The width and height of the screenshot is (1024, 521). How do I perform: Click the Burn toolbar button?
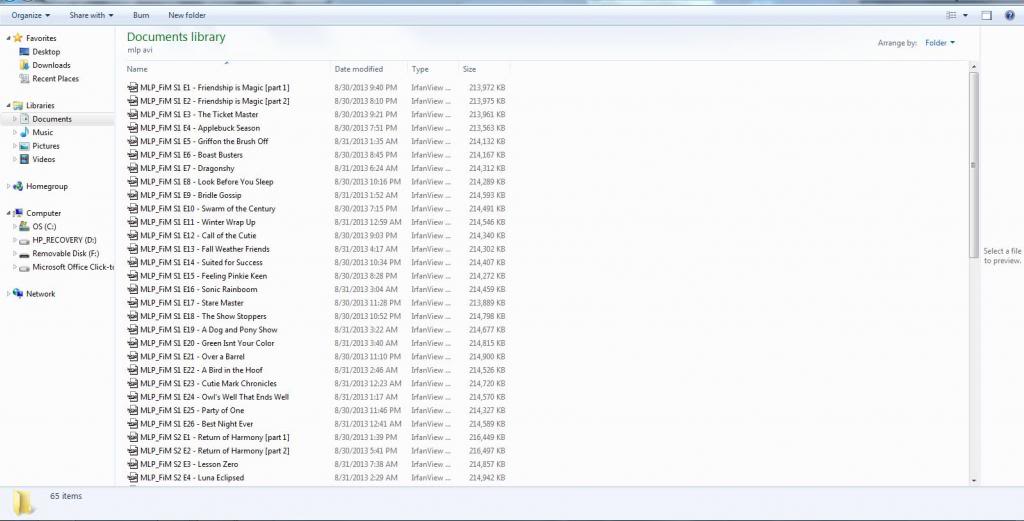coord(141,15)
